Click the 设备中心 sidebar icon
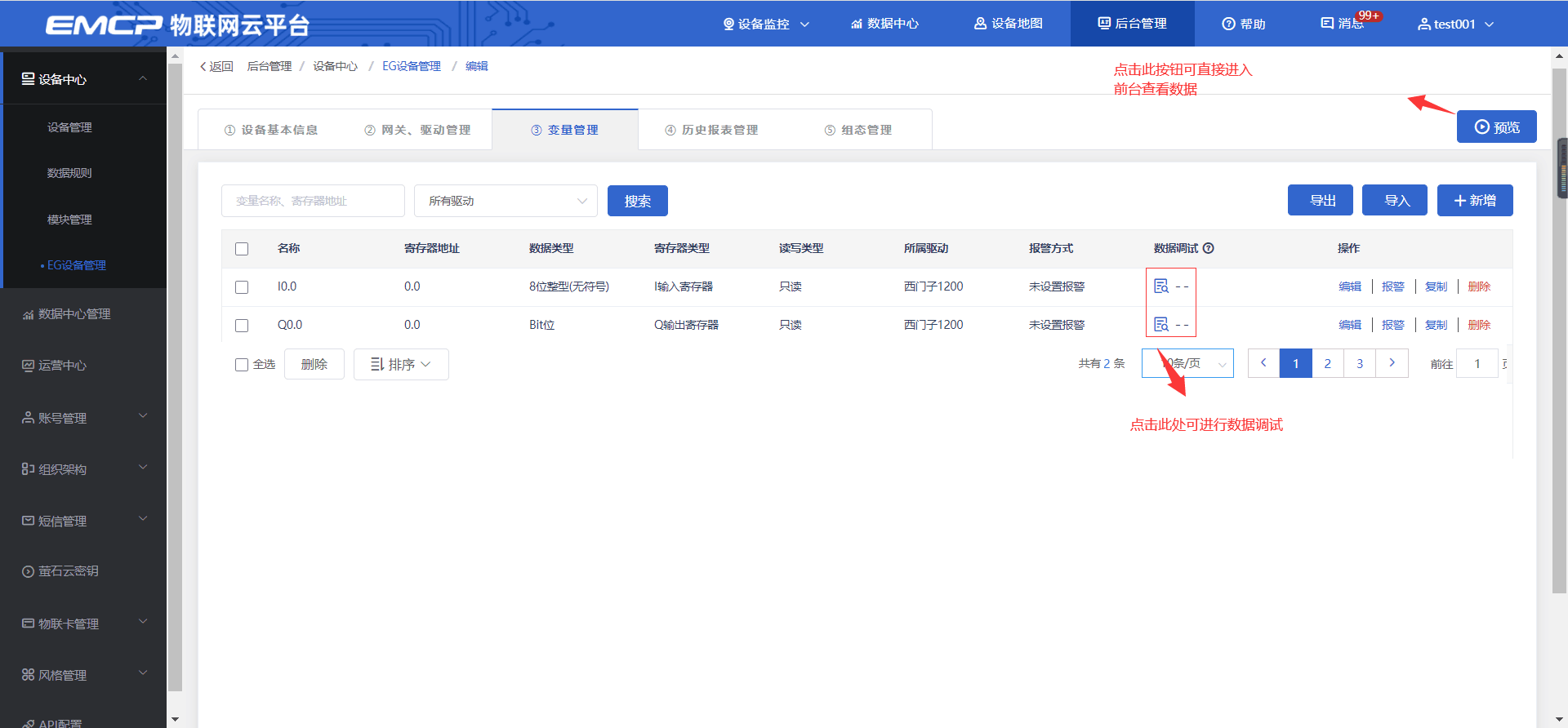 pyautogui.click(x=28, y=78)
